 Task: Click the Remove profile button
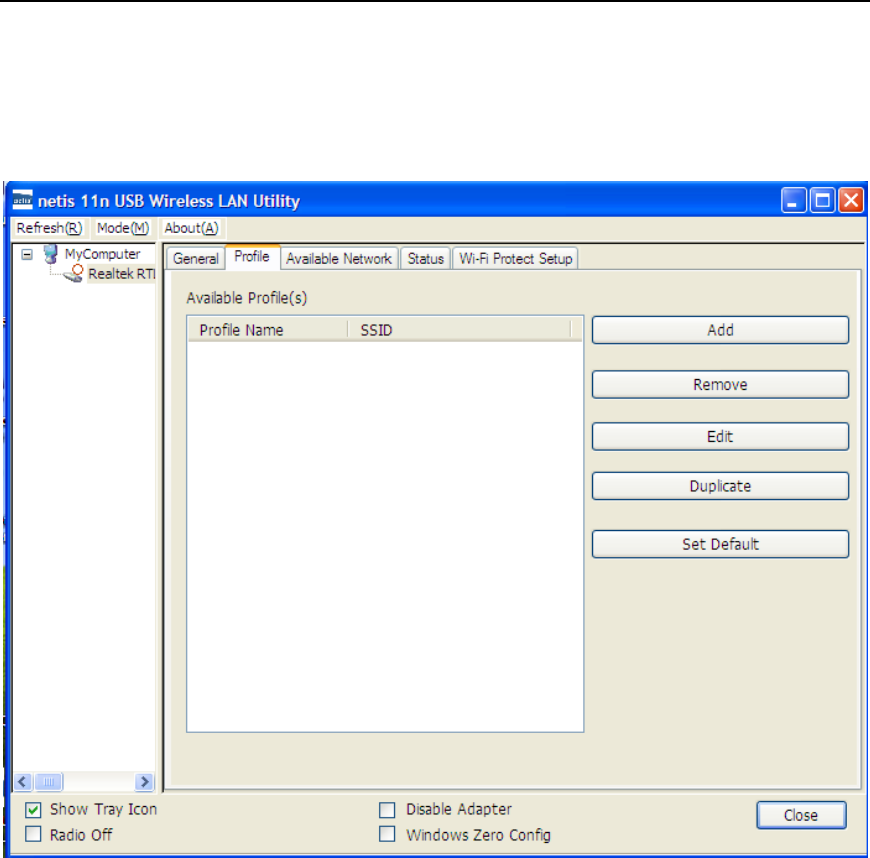click(x=720, y=385)
